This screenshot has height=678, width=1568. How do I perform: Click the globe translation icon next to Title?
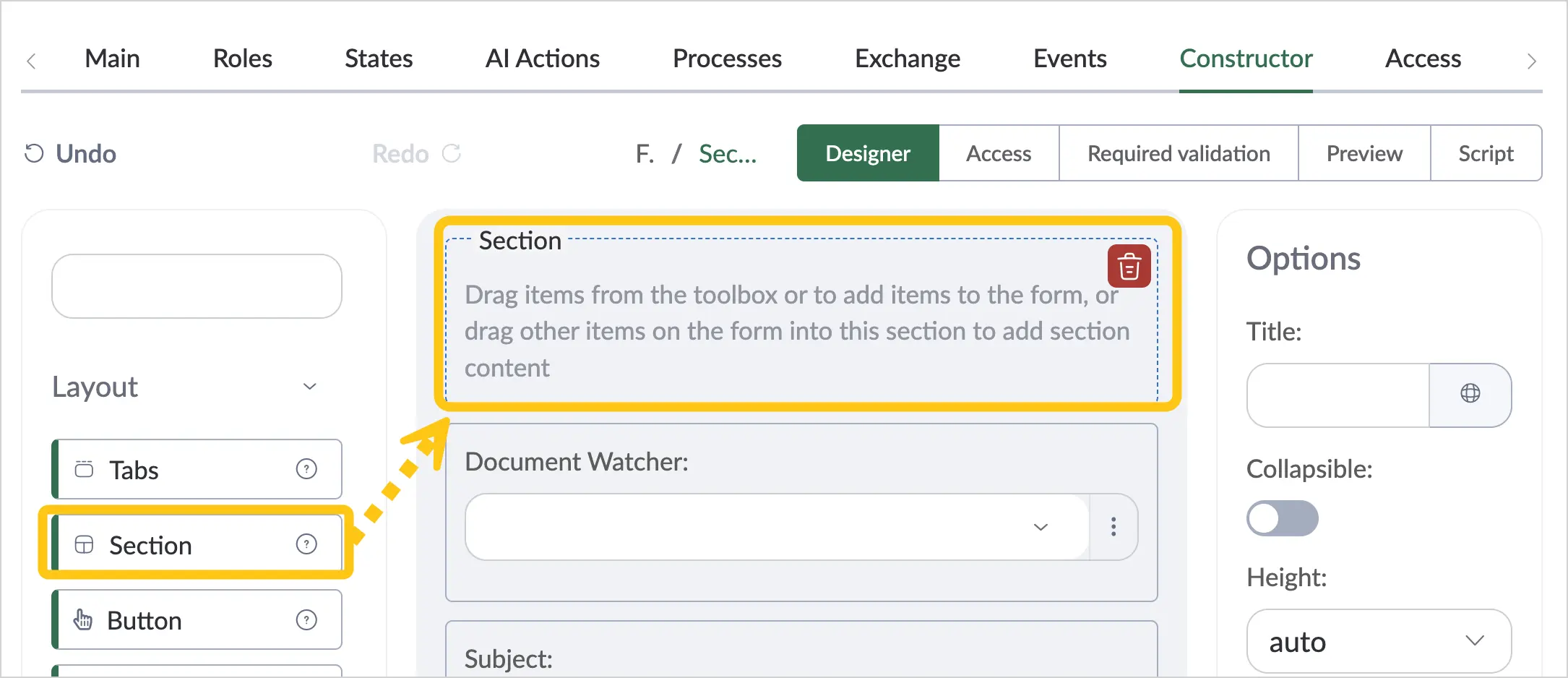(1470, 394)
